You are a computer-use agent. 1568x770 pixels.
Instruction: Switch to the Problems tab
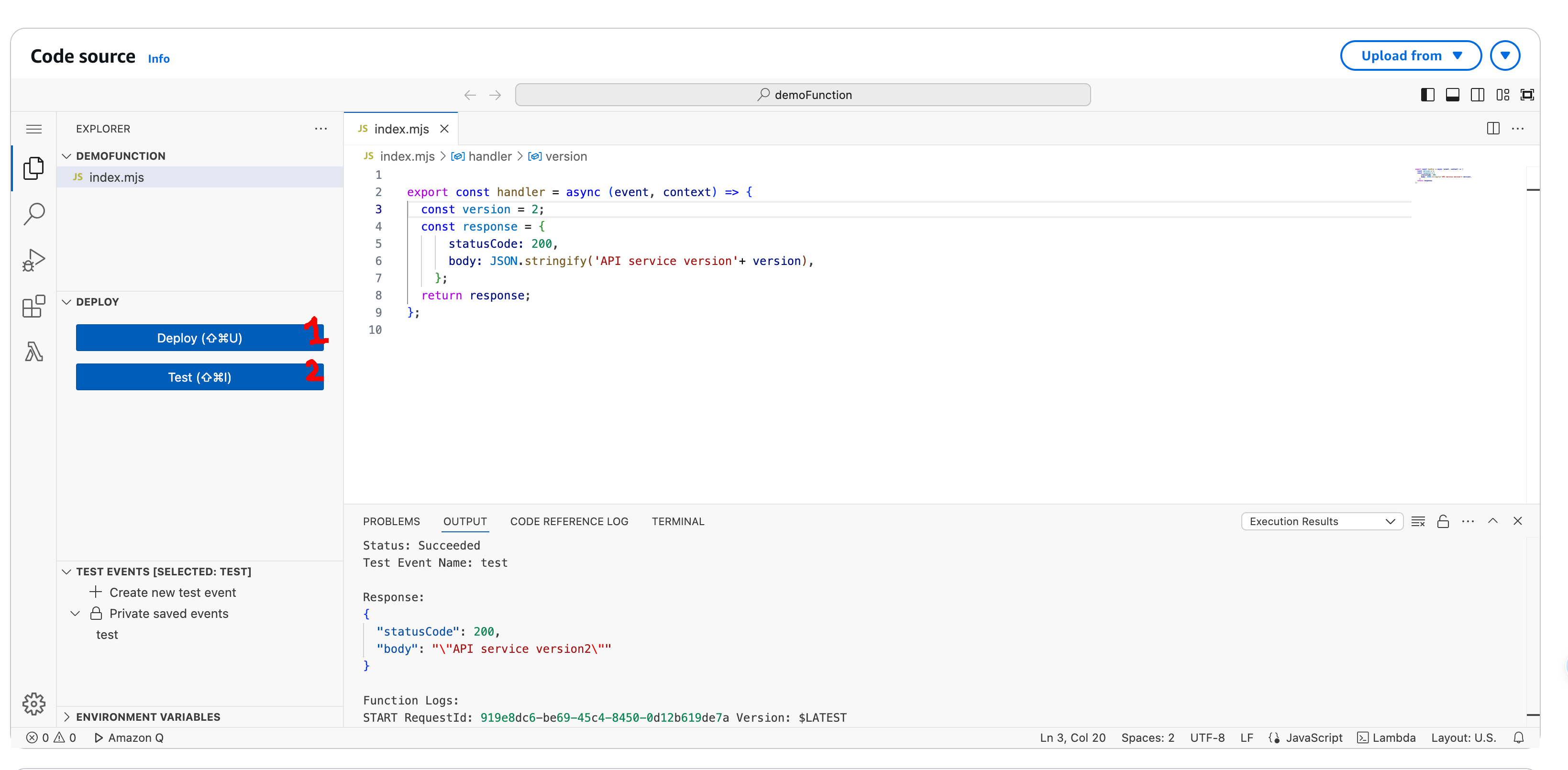[391, 521]
